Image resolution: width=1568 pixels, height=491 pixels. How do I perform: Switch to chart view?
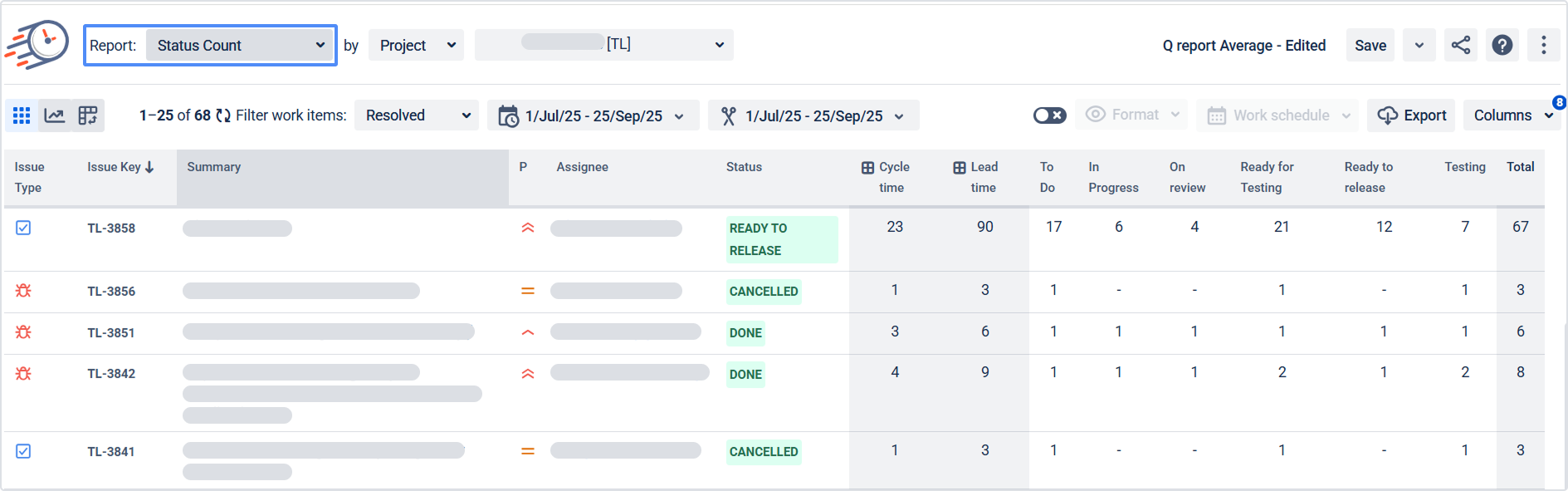(55, 115)
